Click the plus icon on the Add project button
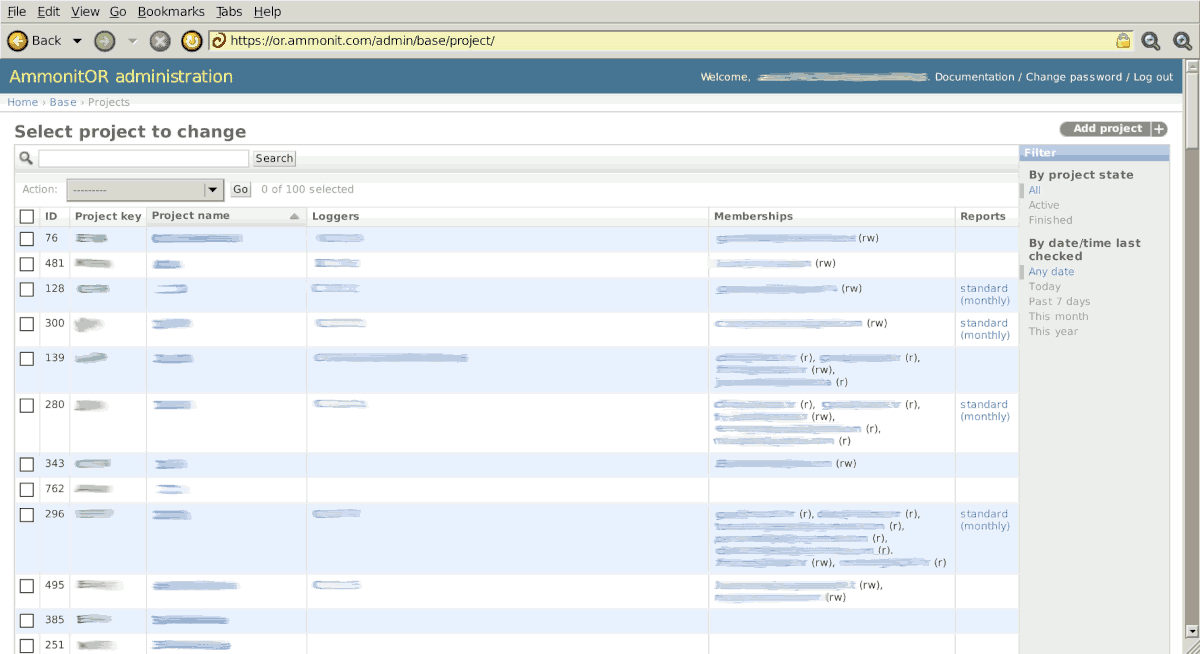Image resolution: width=1200 pixels, height=654 pixels. click(1159, 128)
